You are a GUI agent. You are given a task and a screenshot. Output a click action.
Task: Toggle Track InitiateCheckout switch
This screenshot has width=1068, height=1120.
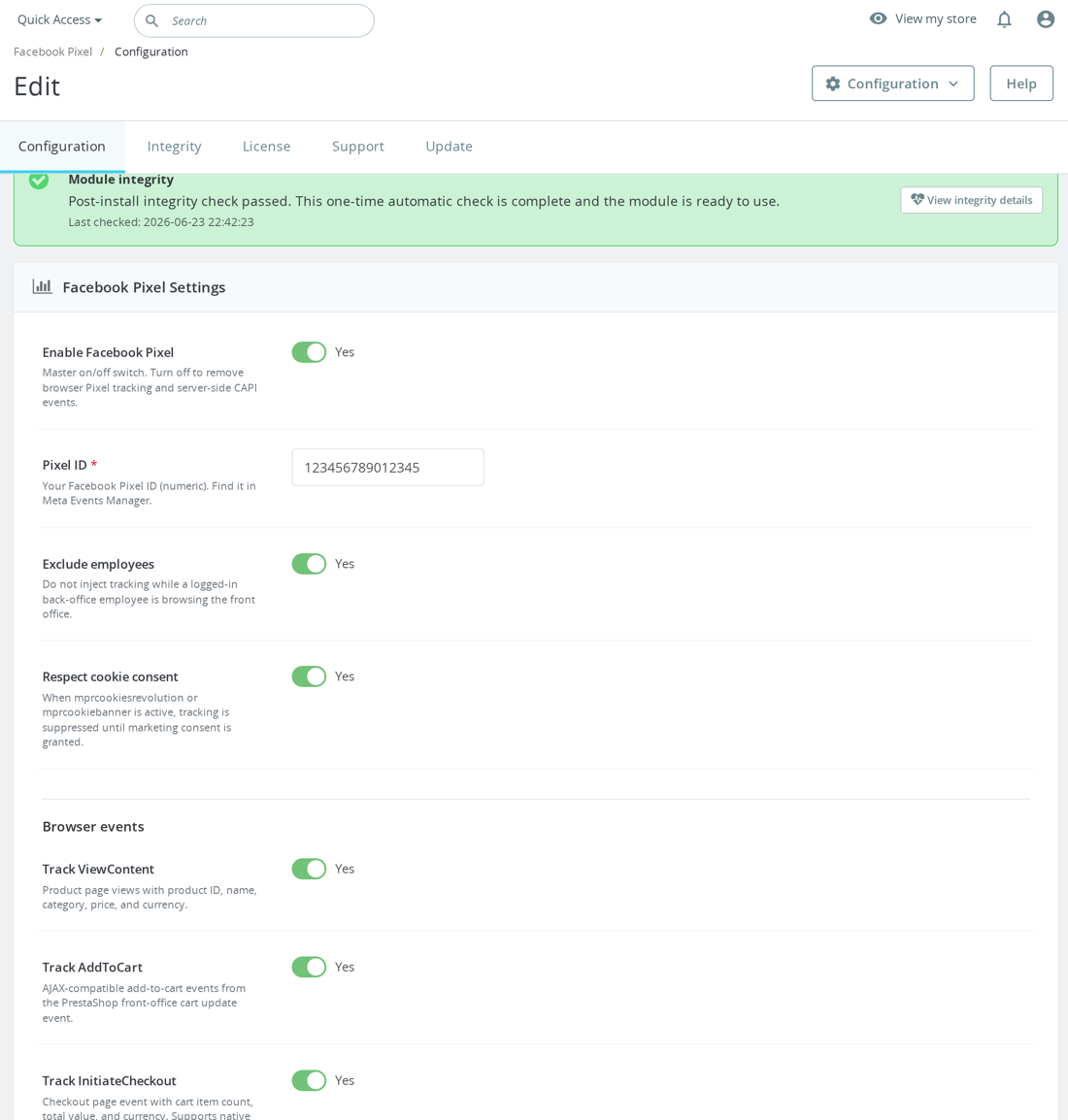click(309, 1081)
